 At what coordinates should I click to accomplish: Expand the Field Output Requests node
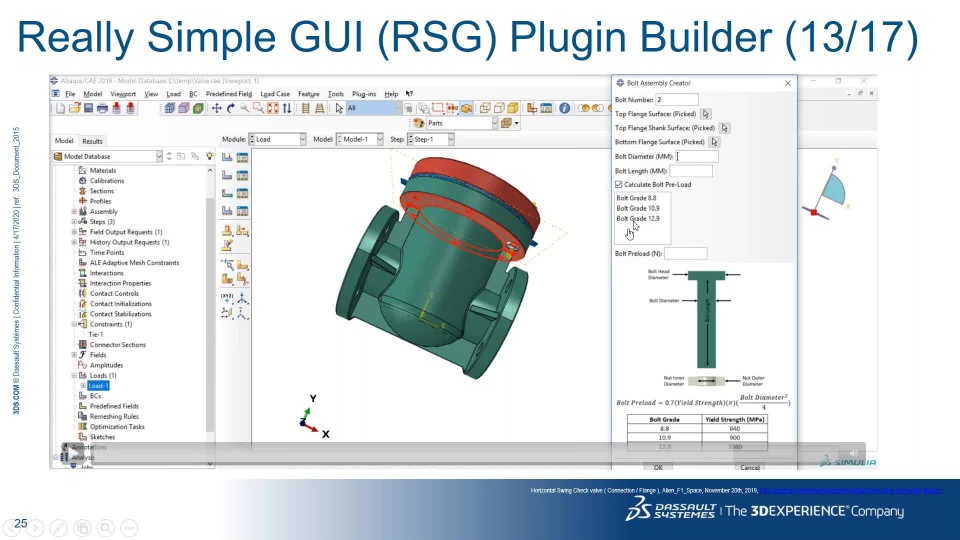74,232
